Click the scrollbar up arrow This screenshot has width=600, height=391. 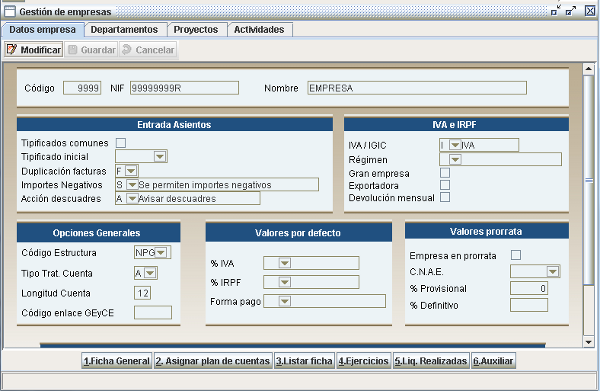[x=589, y=69]
